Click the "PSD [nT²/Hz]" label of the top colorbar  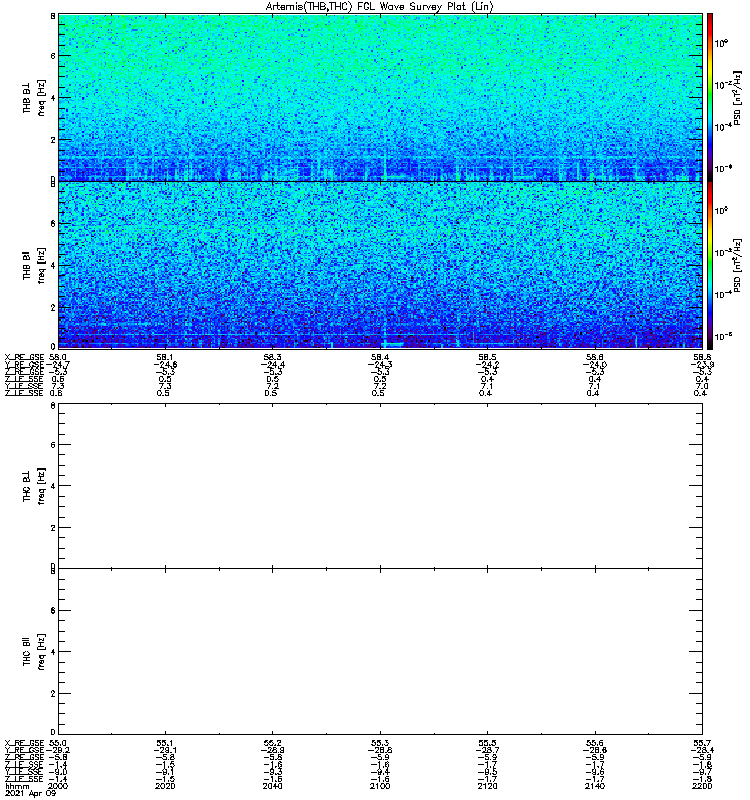(x=737, y=97)
